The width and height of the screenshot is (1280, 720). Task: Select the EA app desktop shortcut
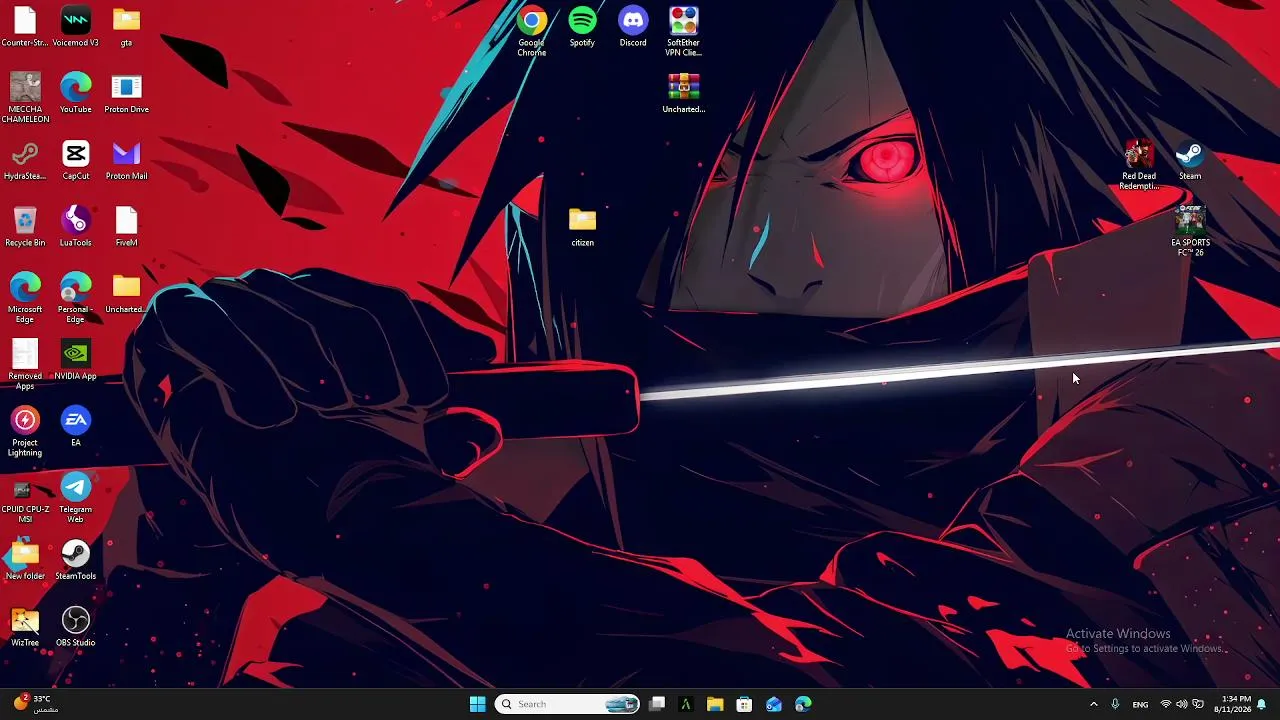click(76, 427)
